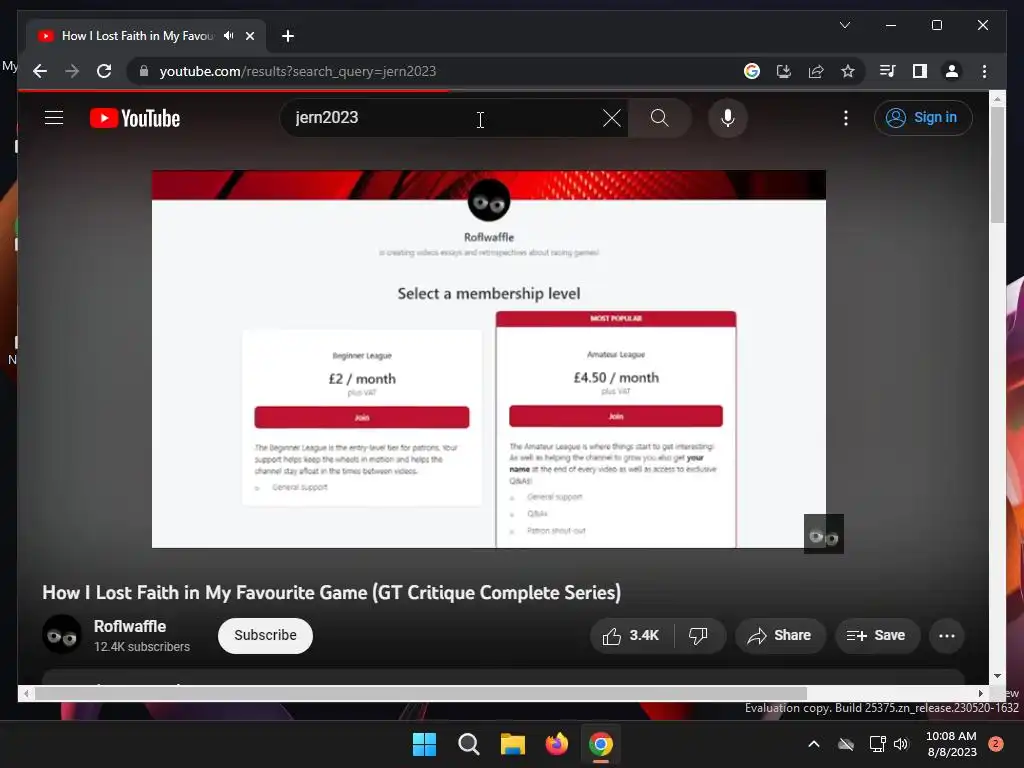
Task: Click the channel watermark on video
Action: pos(824,534)
